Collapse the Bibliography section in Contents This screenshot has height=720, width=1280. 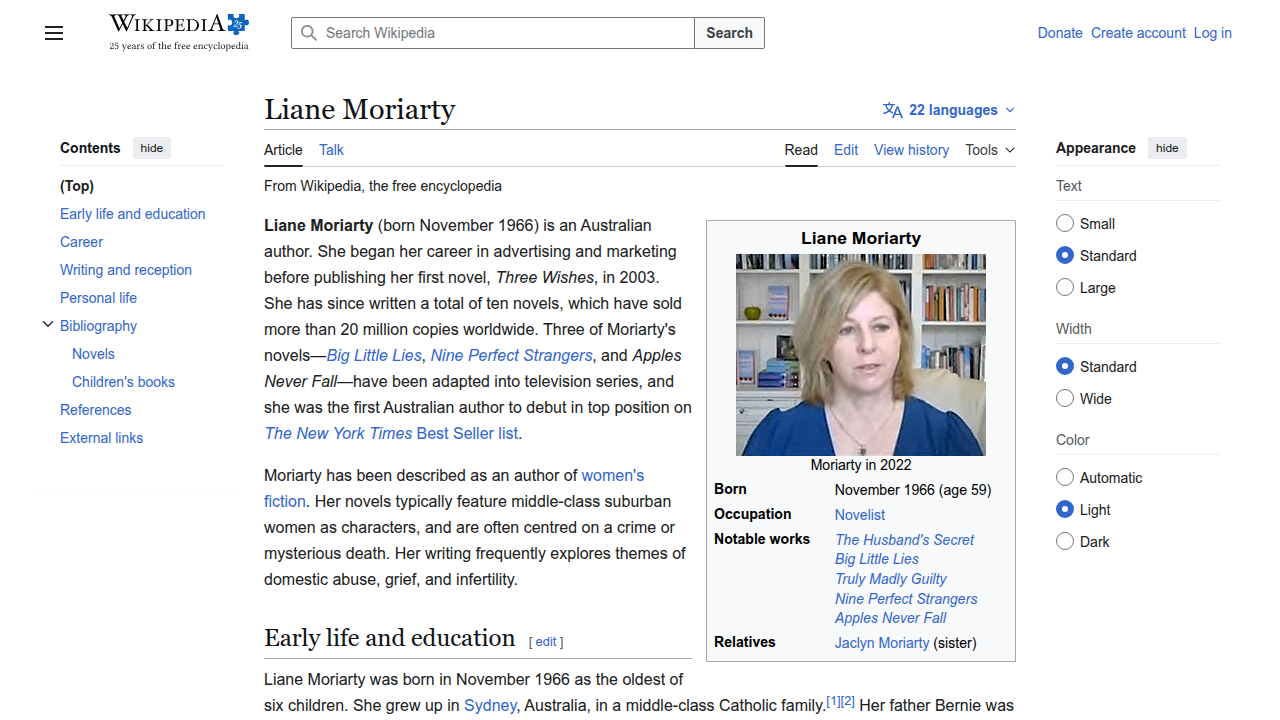click(47, 325)
